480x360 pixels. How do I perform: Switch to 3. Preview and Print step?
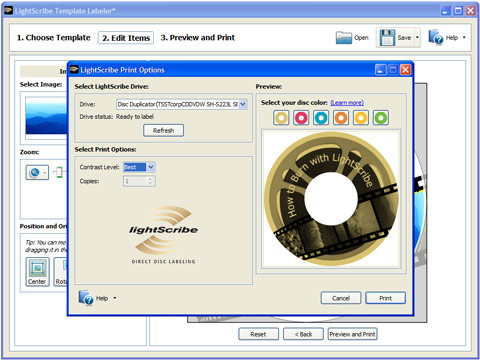[x=198, y=38]
